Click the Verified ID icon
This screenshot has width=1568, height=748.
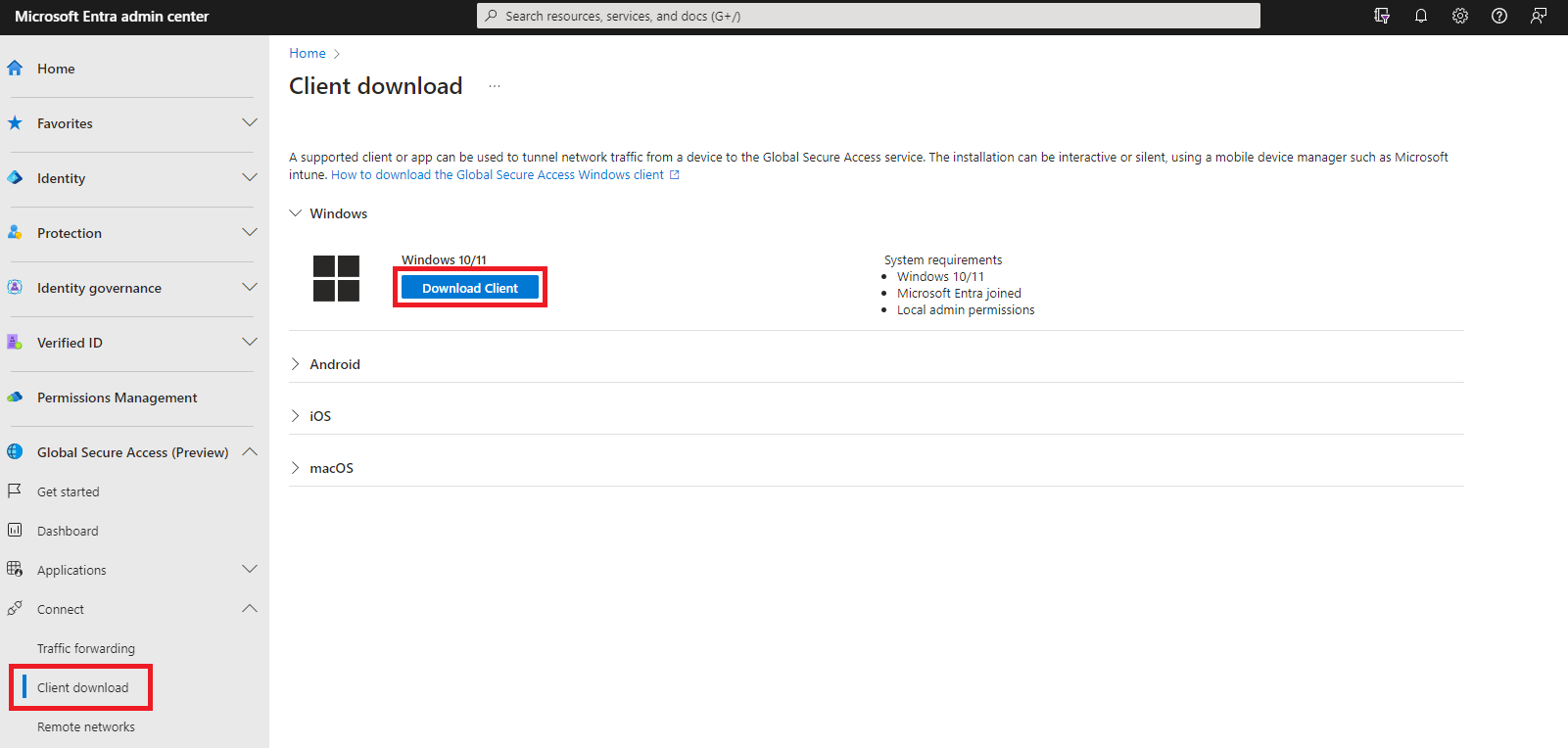click(x=15, y=343)
